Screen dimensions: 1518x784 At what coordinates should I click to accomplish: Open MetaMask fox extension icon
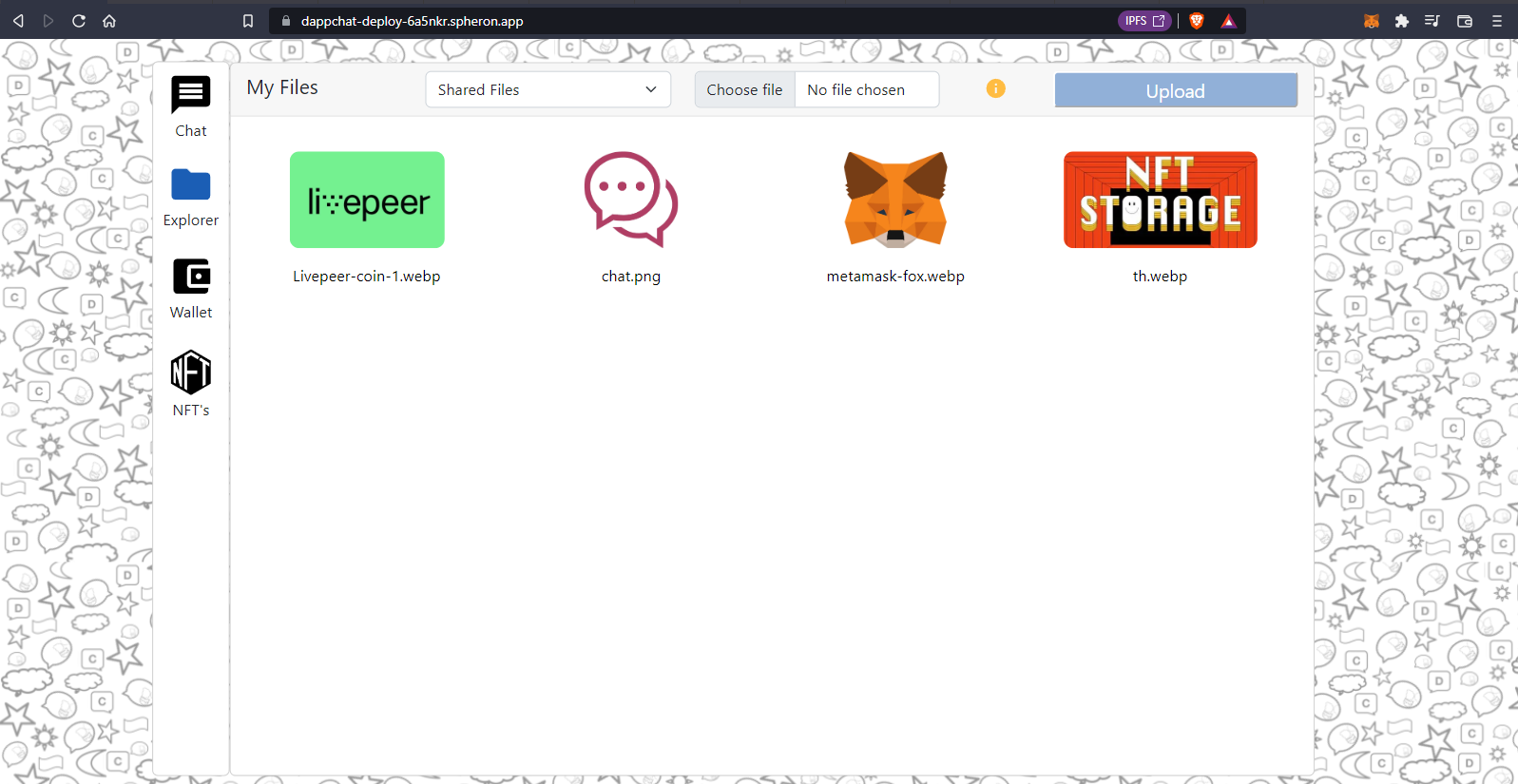tap(1372, 21)
